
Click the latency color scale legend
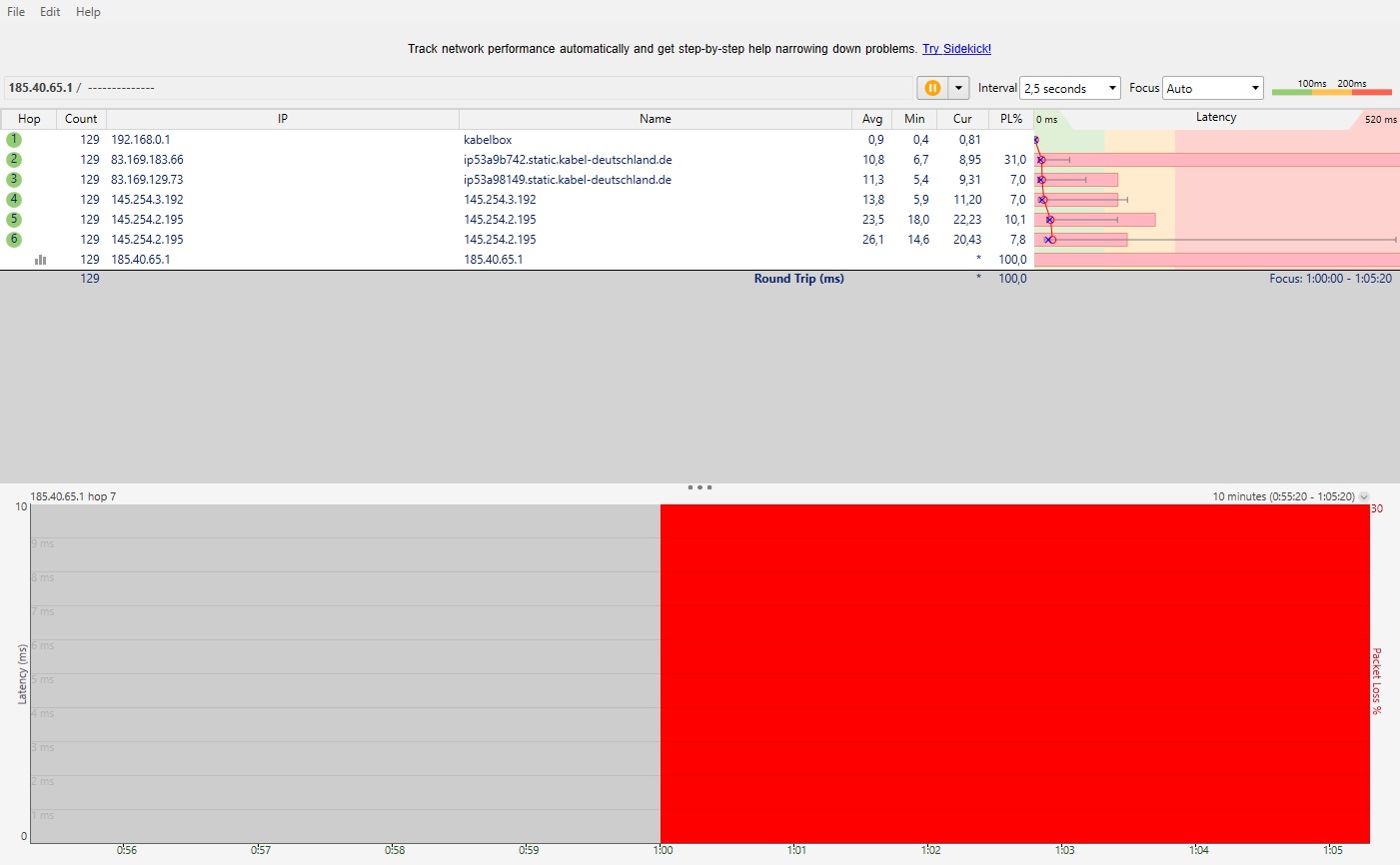tap(1331, 88)
